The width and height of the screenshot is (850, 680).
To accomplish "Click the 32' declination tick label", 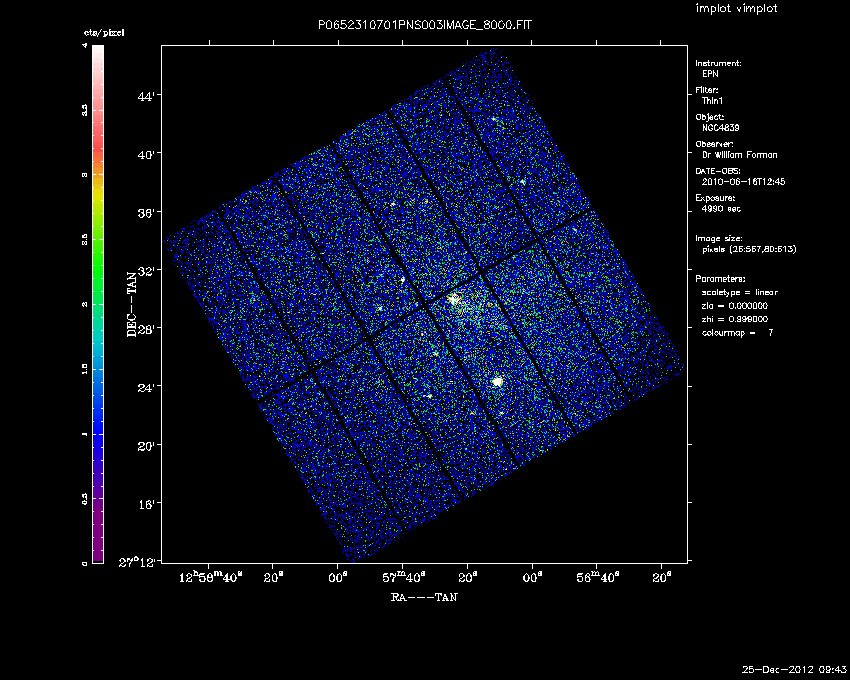I will [146, 271].
